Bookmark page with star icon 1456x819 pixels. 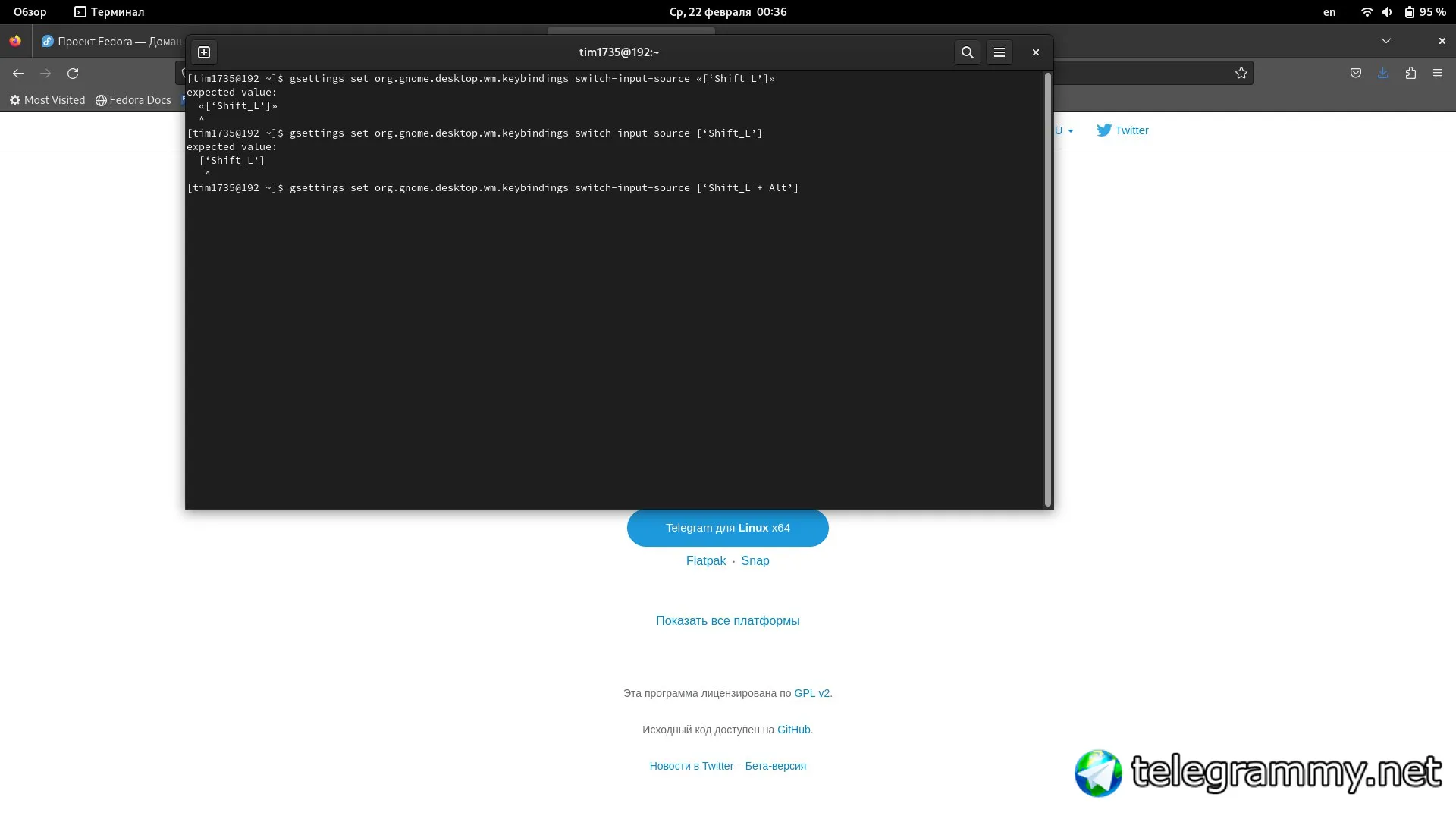tap(1241, 74)
